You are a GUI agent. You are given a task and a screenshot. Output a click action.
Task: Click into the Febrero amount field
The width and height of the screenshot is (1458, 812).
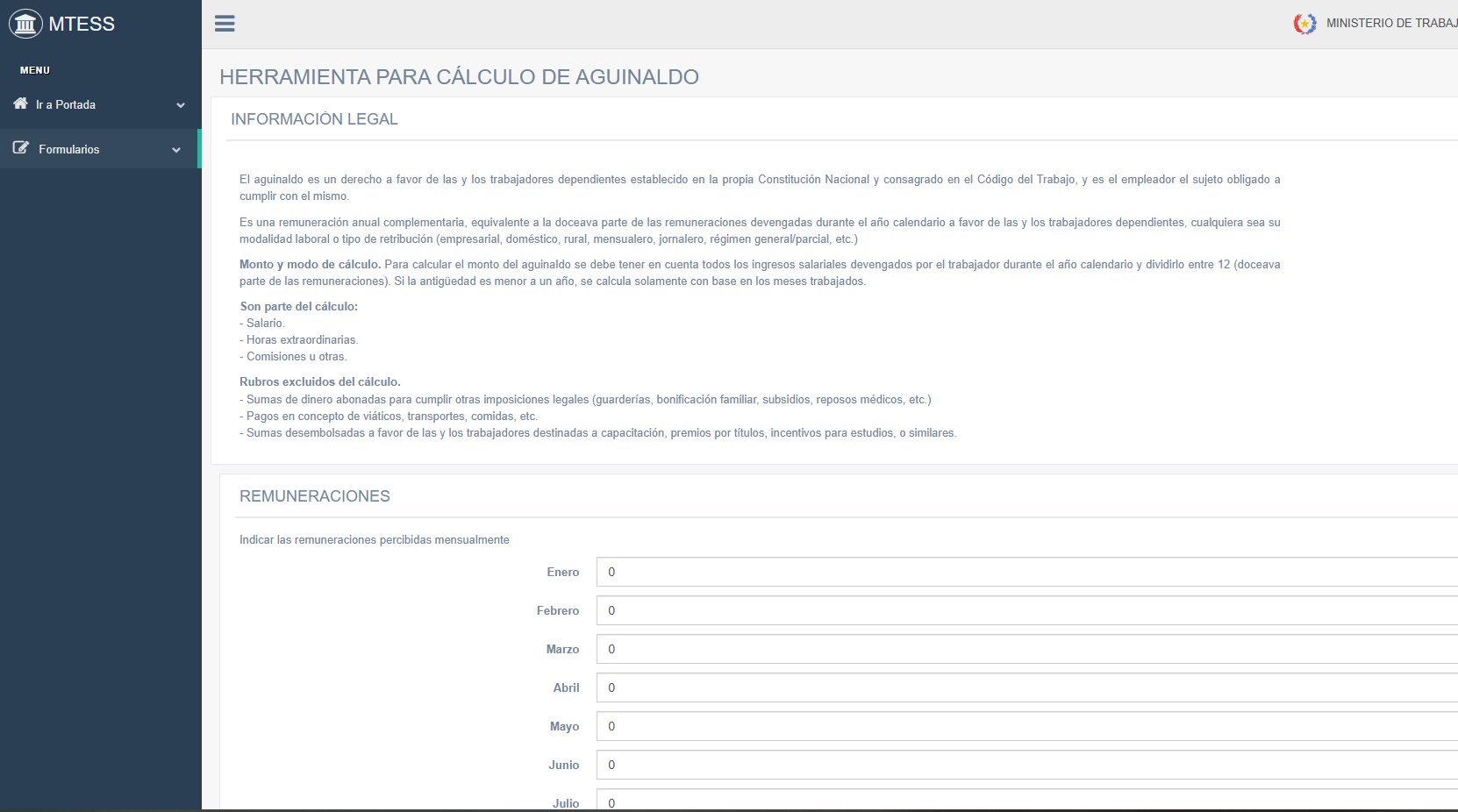[x=1026, y=610]
